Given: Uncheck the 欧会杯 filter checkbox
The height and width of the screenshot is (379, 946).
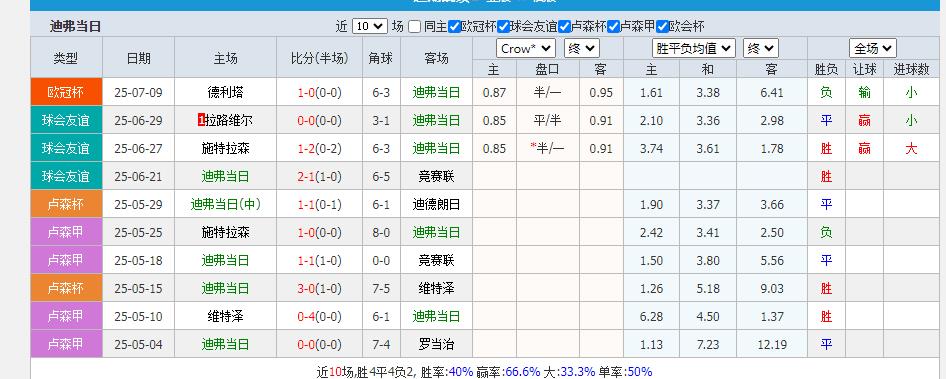Looking at the screenshot, I should pos(662,27).
